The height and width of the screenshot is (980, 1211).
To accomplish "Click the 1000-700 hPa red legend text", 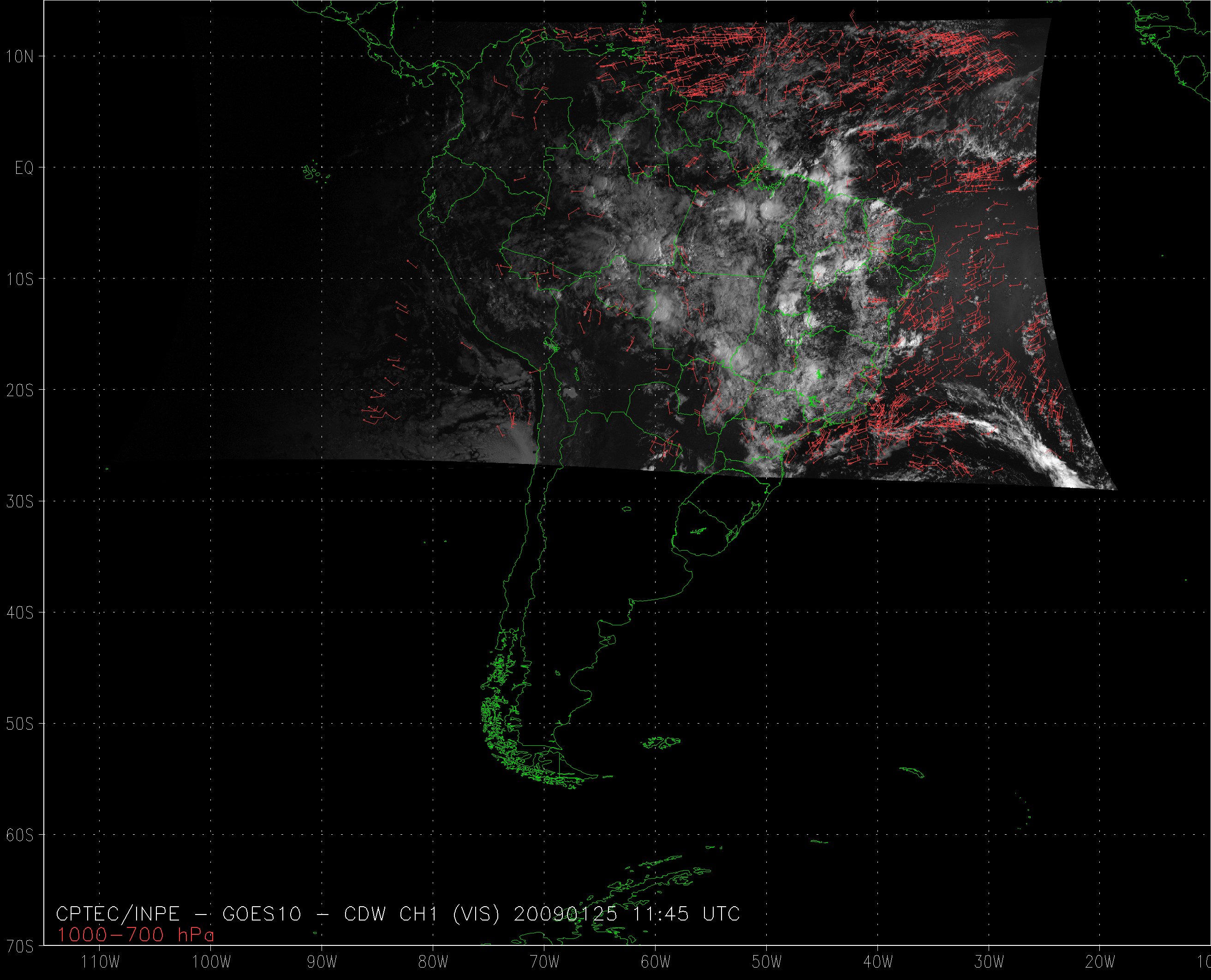I will tap(136, 935).
